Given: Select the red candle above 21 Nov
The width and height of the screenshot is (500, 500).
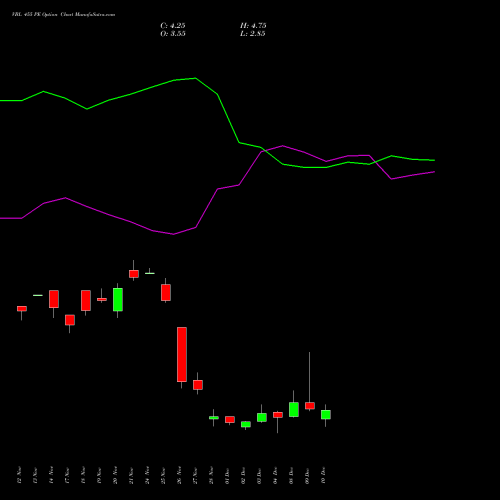Looking at the screenshot, I should coord(134,274).
